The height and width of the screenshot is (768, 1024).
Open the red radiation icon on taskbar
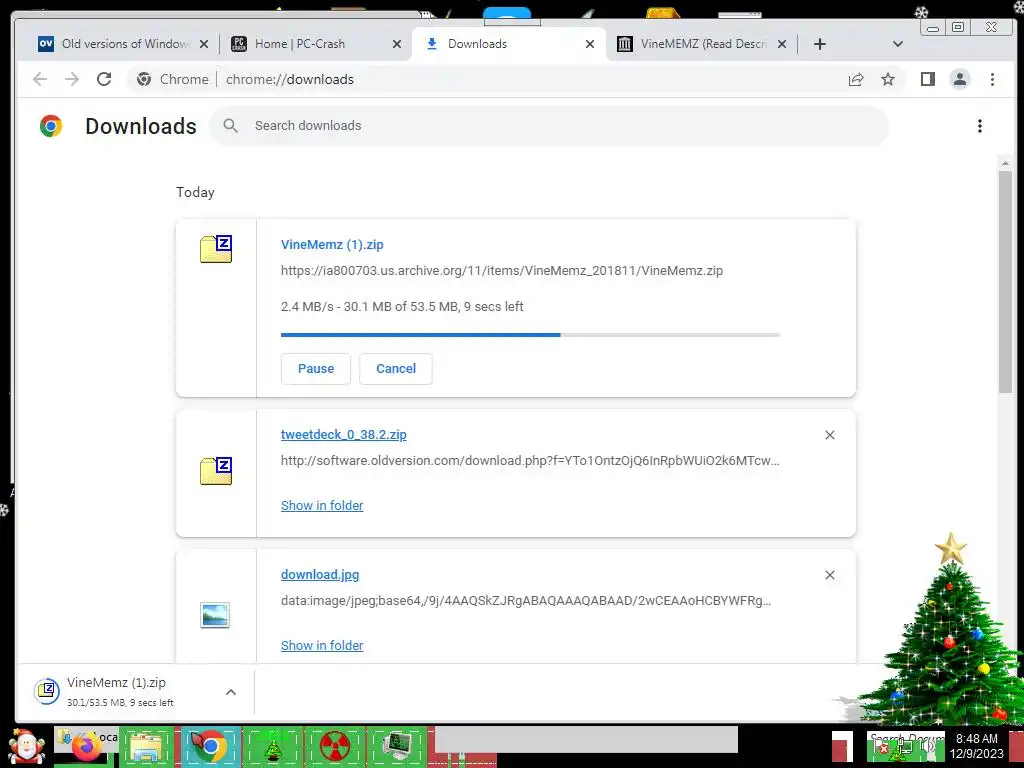[334, 746]
